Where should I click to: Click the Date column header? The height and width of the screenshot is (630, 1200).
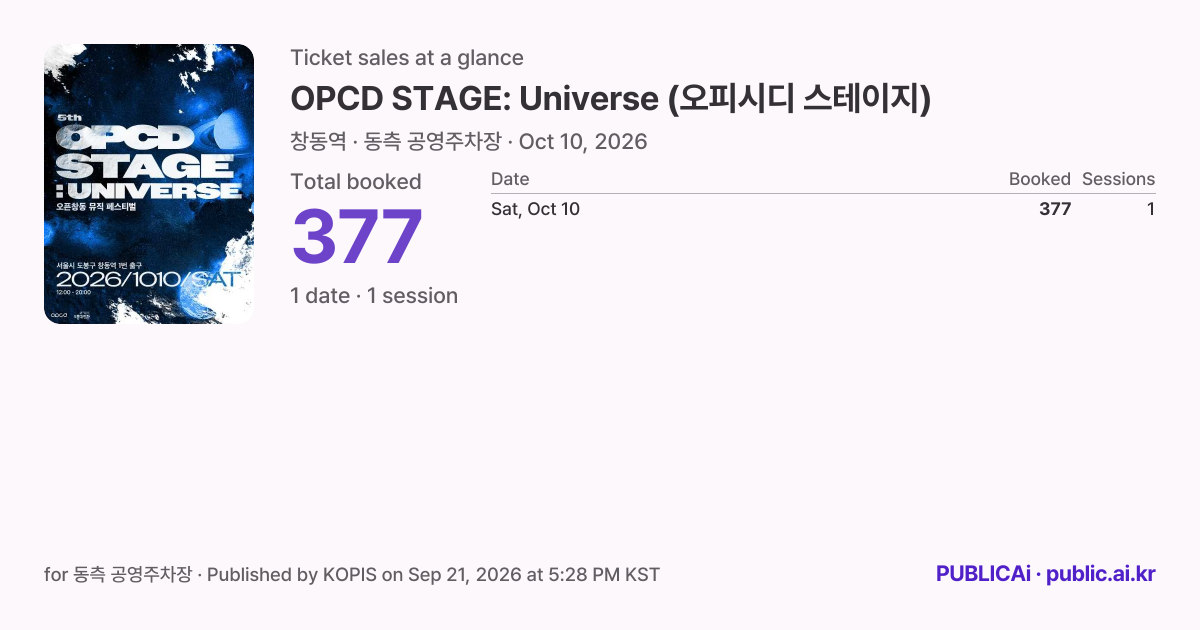coord(510,179)
